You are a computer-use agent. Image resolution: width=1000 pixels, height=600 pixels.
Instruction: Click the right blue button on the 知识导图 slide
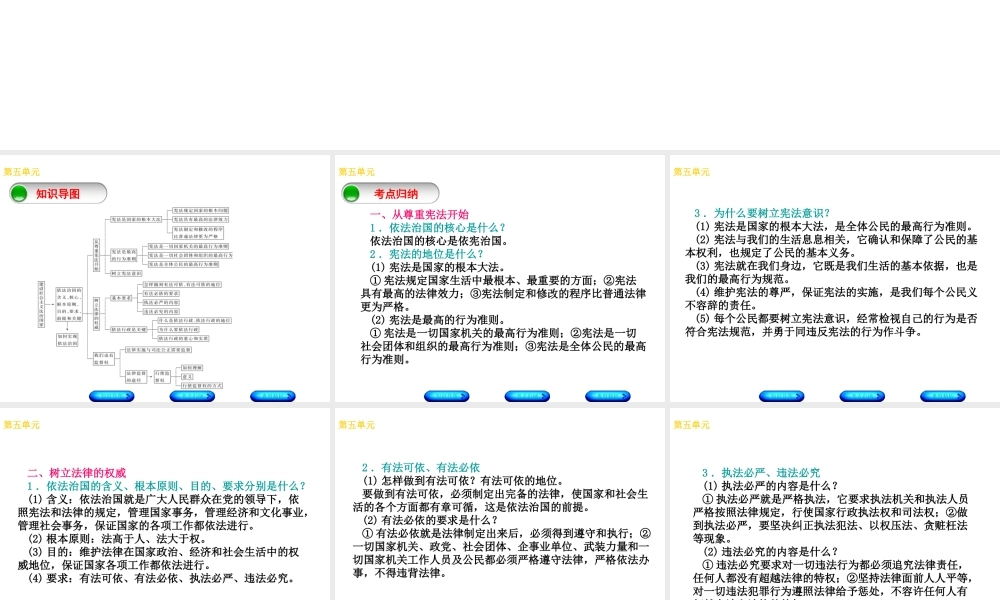[x=273, y=396]
